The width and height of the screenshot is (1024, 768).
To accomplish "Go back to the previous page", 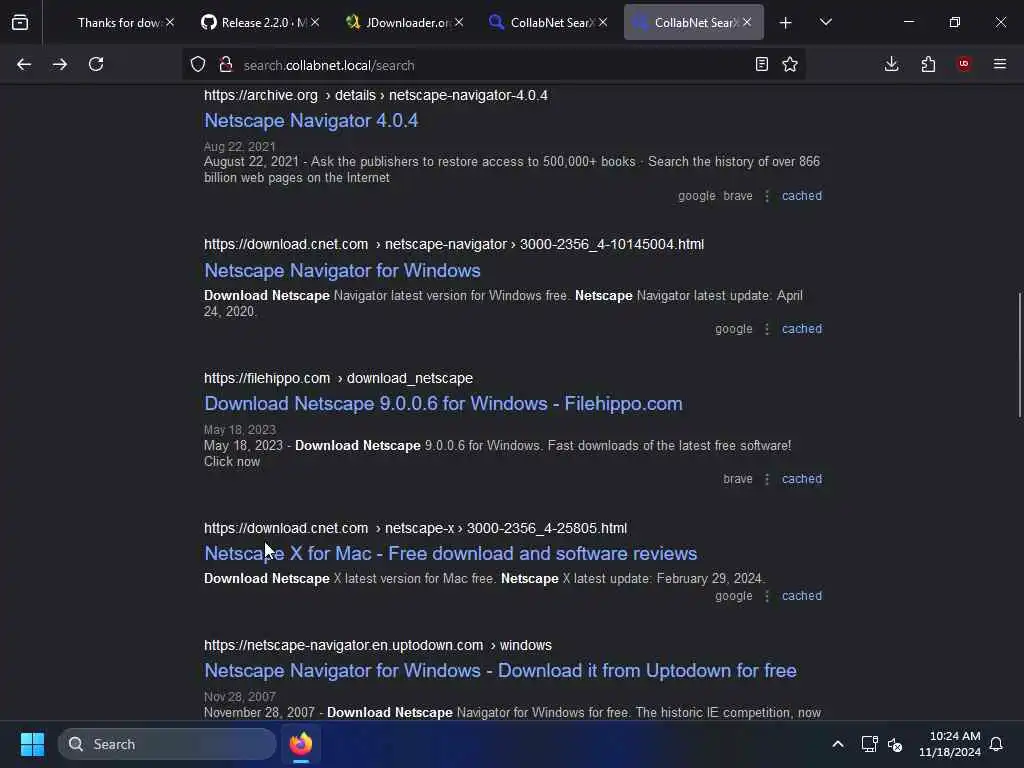I will [24, 64].
